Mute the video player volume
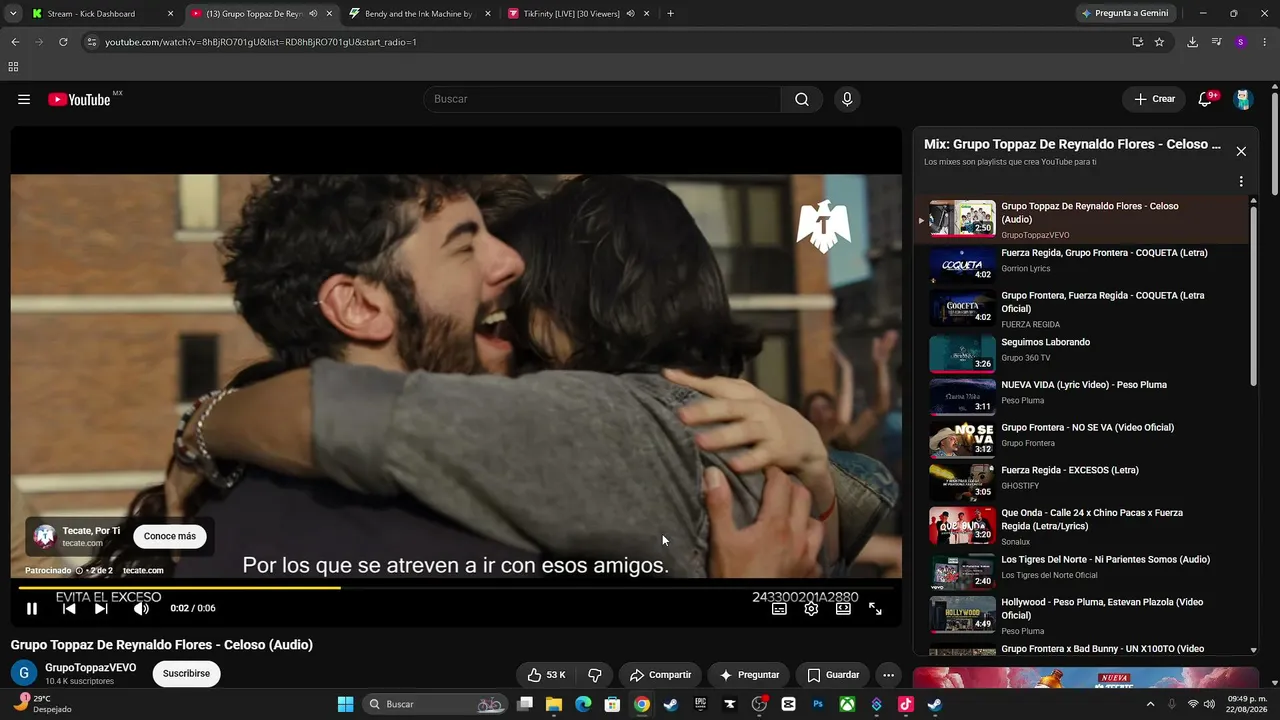 click(x=141, y=608)
